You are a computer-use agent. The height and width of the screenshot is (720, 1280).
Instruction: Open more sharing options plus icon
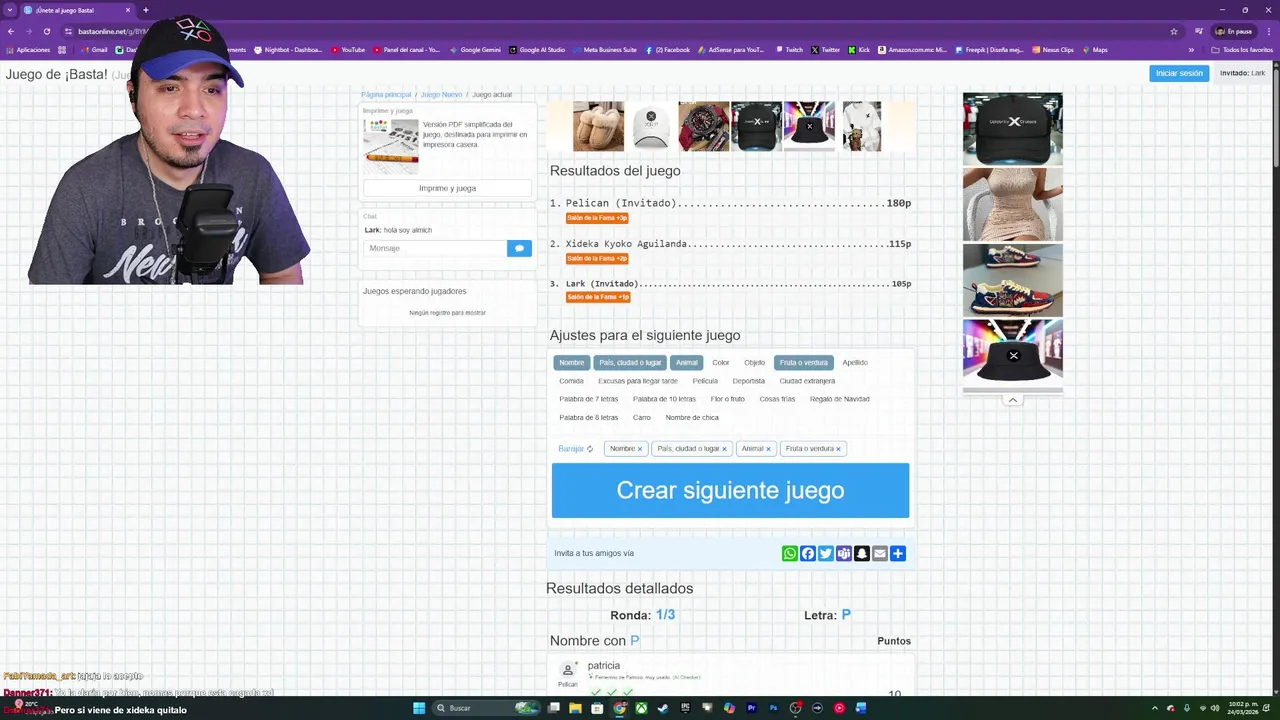coord(897,553)
